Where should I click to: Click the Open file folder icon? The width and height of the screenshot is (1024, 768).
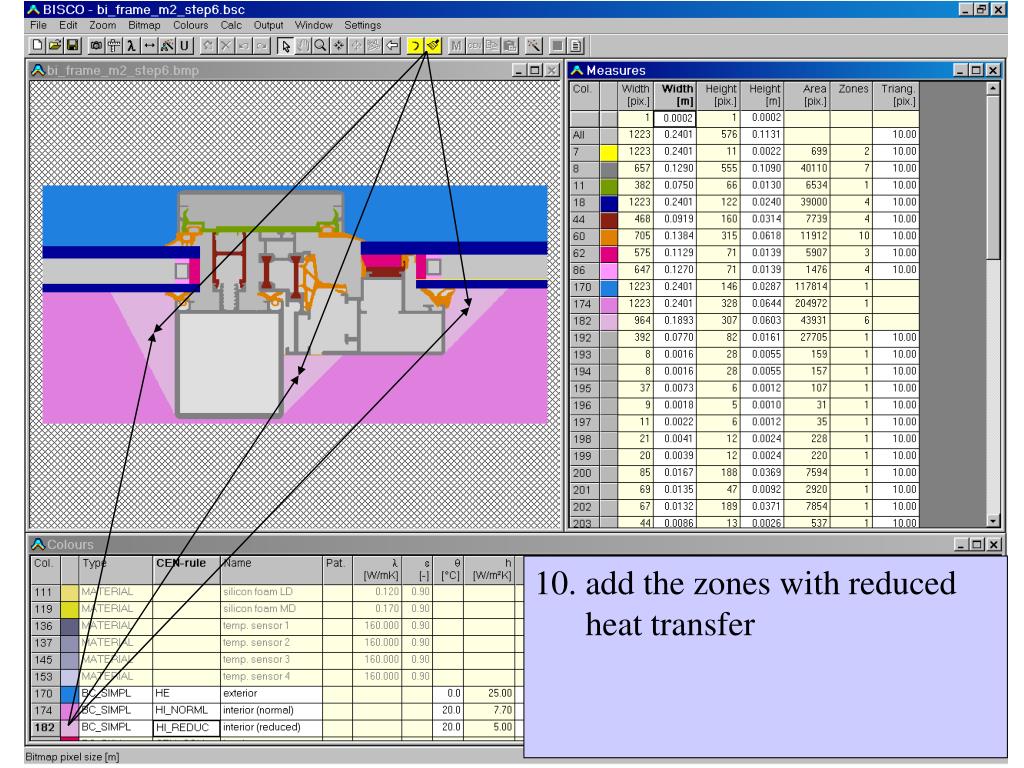(x=55, y=46)
